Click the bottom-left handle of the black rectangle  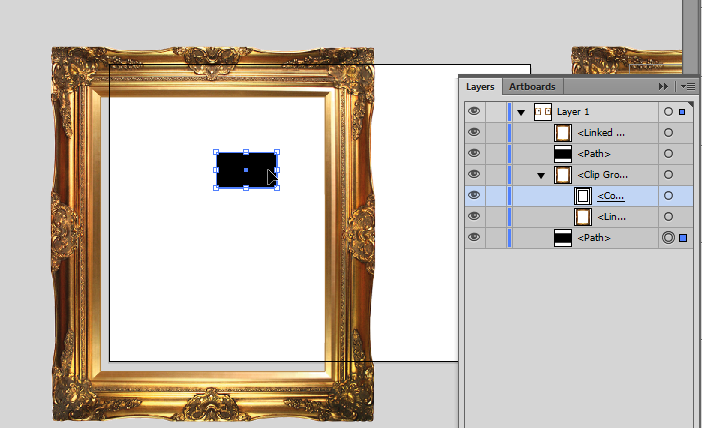click(216, 188)
